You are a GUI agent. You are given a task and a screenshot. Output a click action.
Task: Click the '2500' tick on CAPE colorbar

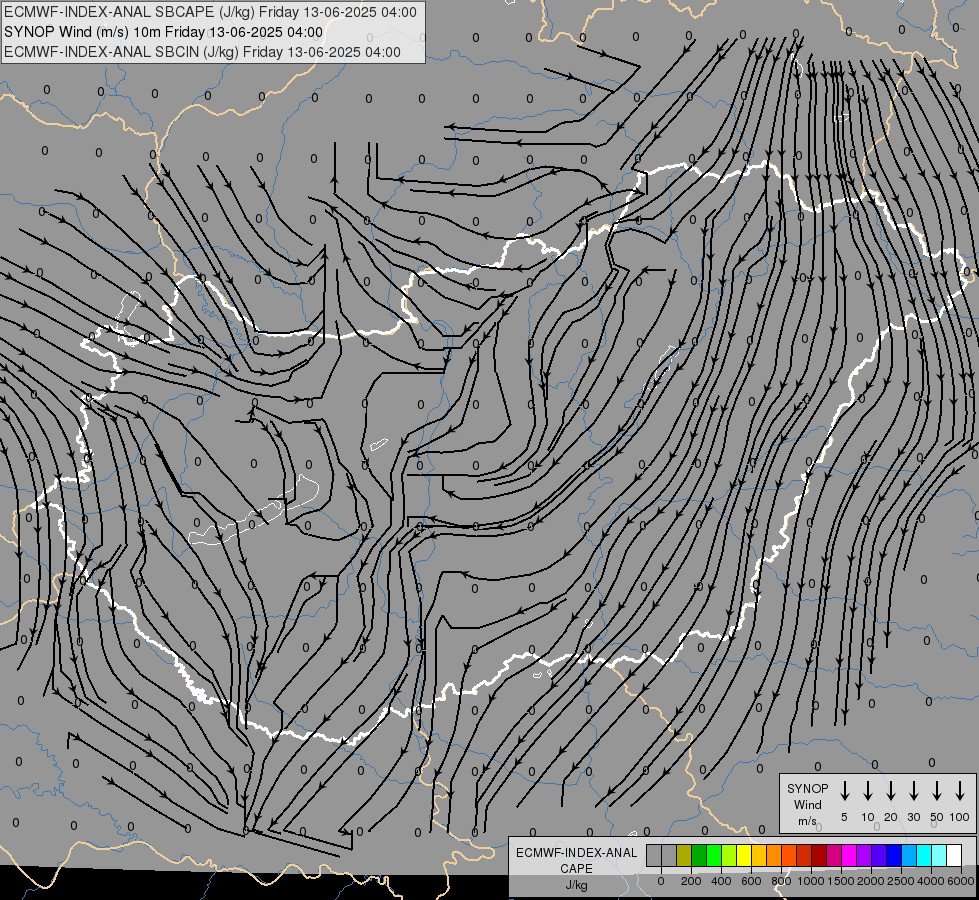(x=901, y=881)
